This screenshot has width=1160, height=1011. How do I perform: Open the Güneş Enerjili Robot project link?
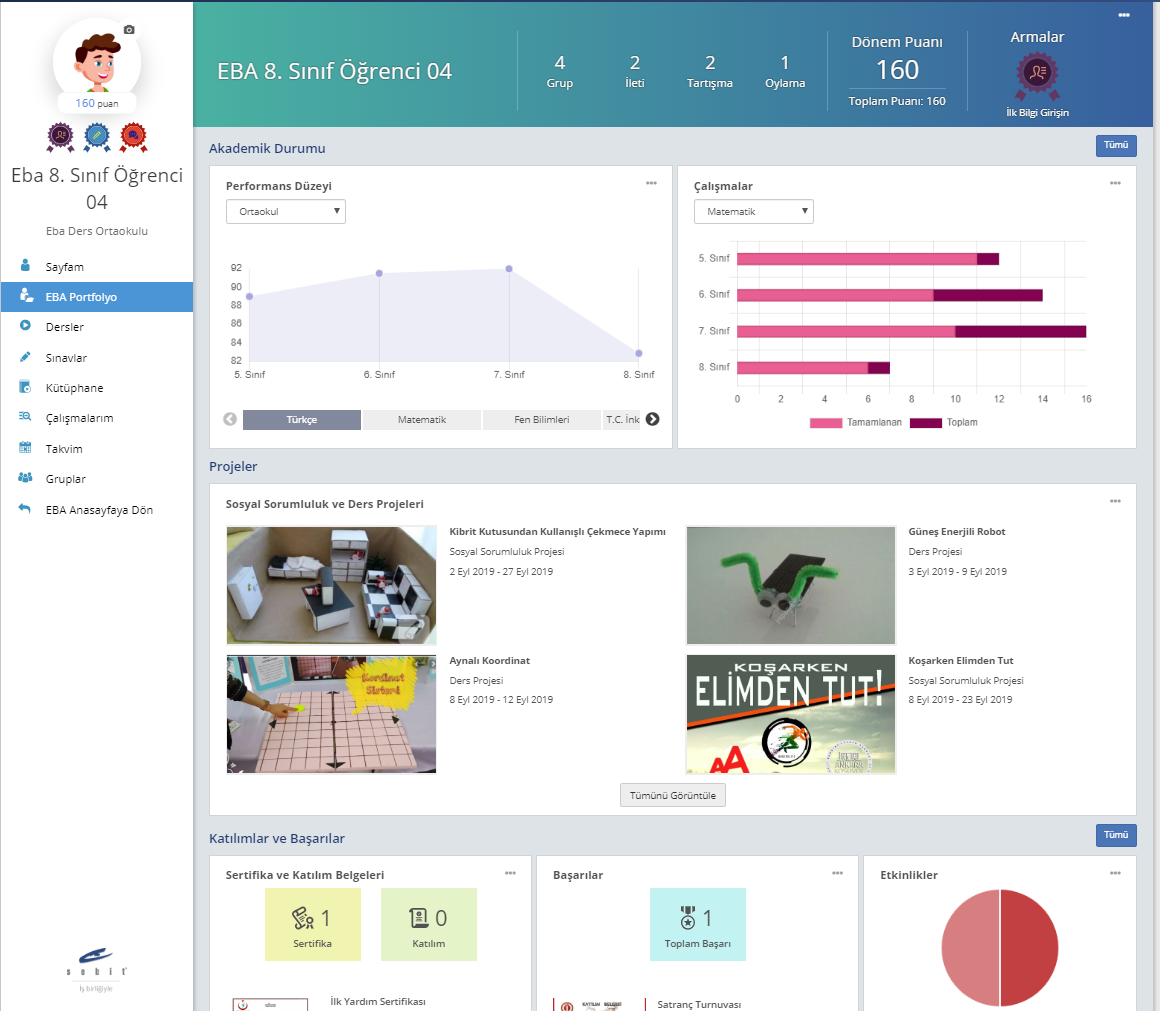pos(957,531)
